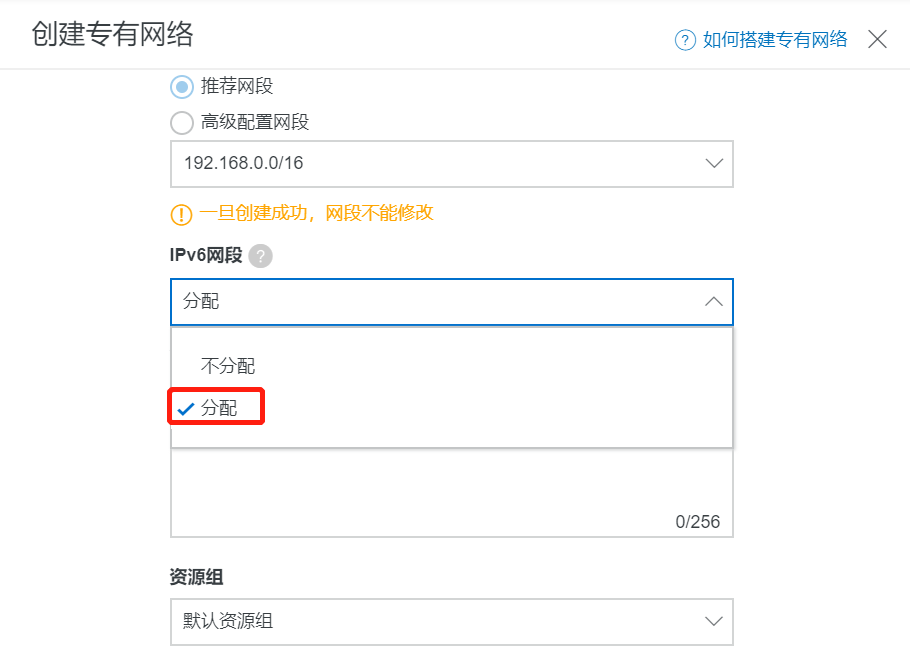The width and height of the screenshot is (910, 660).
Task: Click the warning icon before the network notice
Action: (180, 214)
